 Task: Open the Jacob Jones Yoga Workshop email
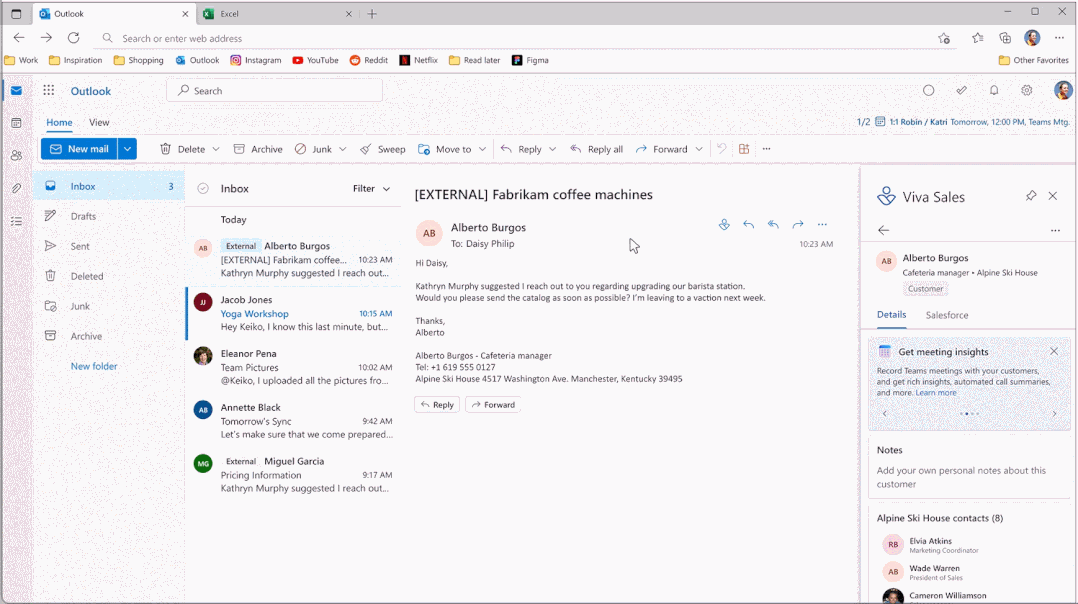pos(294,313)
